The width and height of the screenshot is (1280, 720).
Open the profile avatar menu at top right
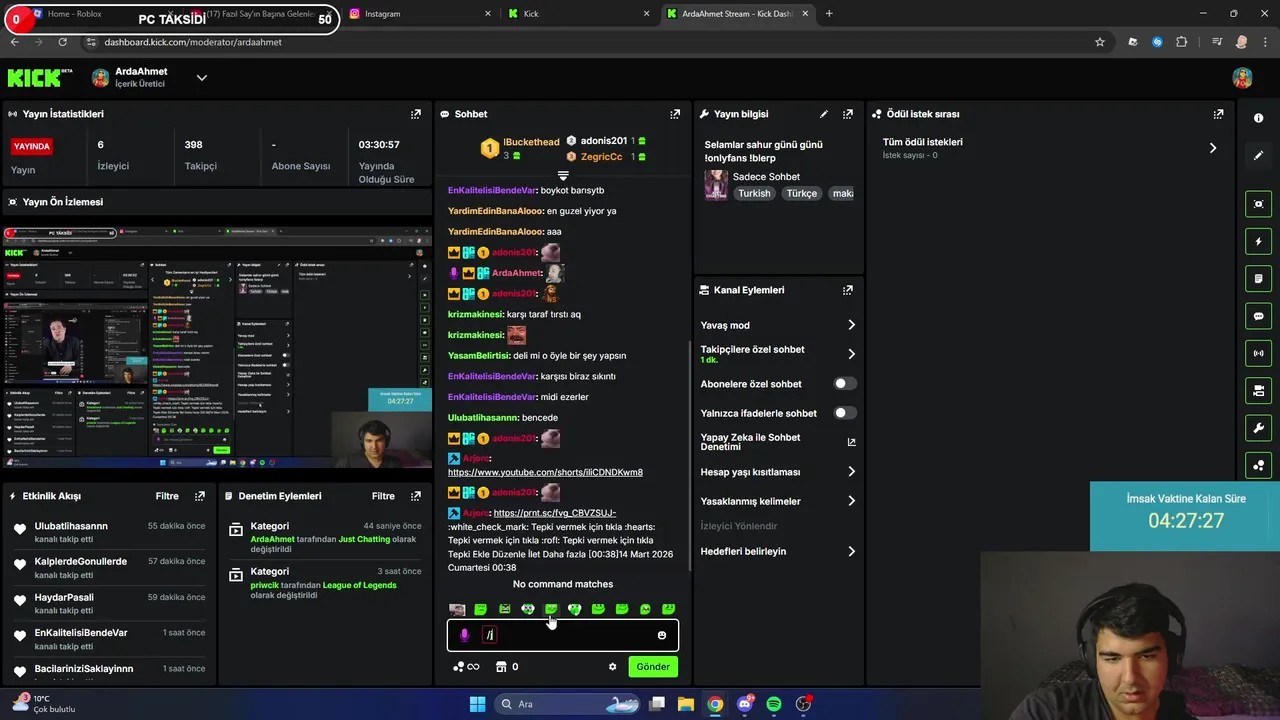pyautogui.click(x=1242, y=78)
